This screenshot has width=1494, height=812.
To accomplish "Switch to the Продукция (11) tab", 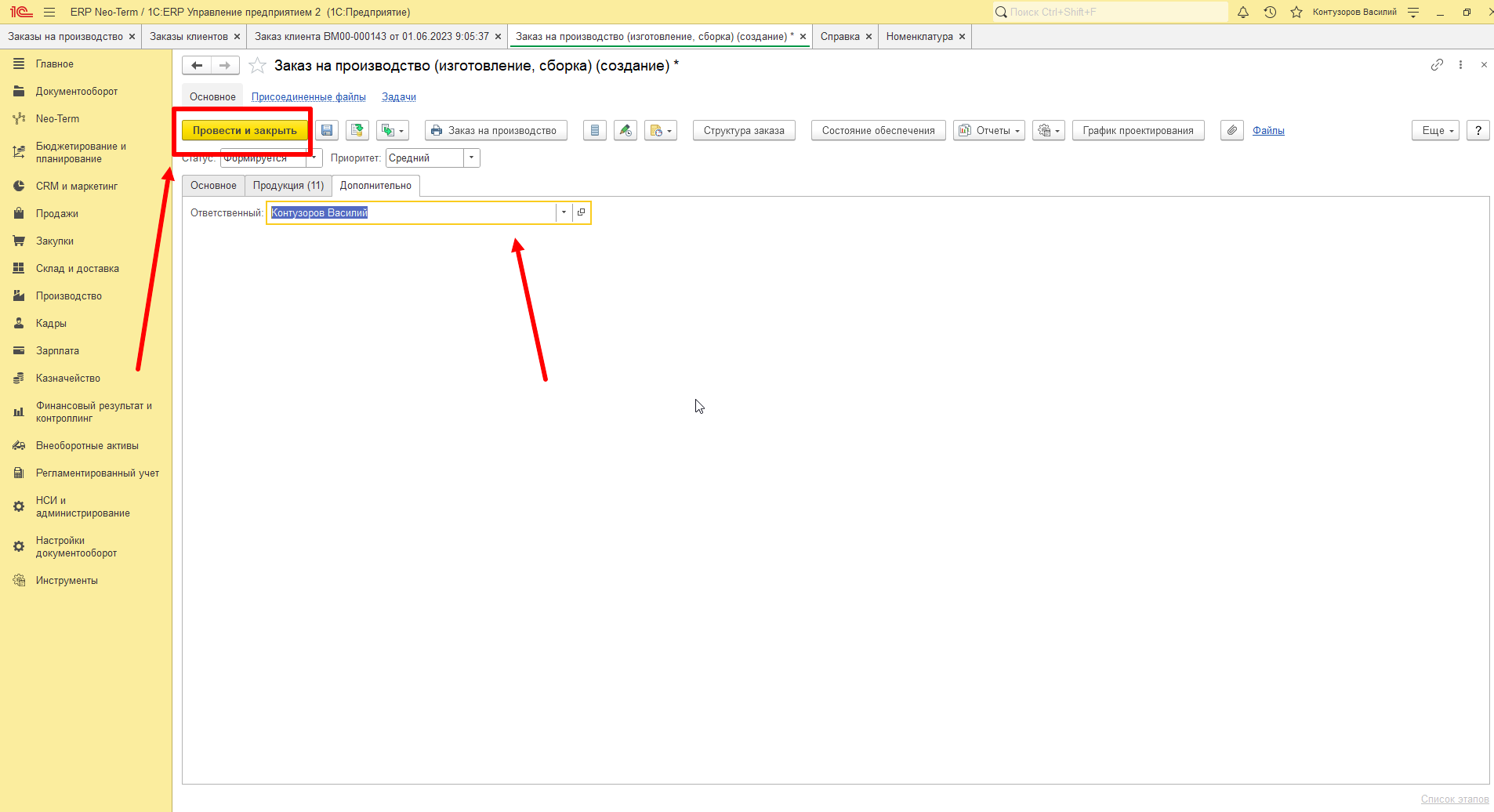I will pyautogui.click(x=288, y=186).
